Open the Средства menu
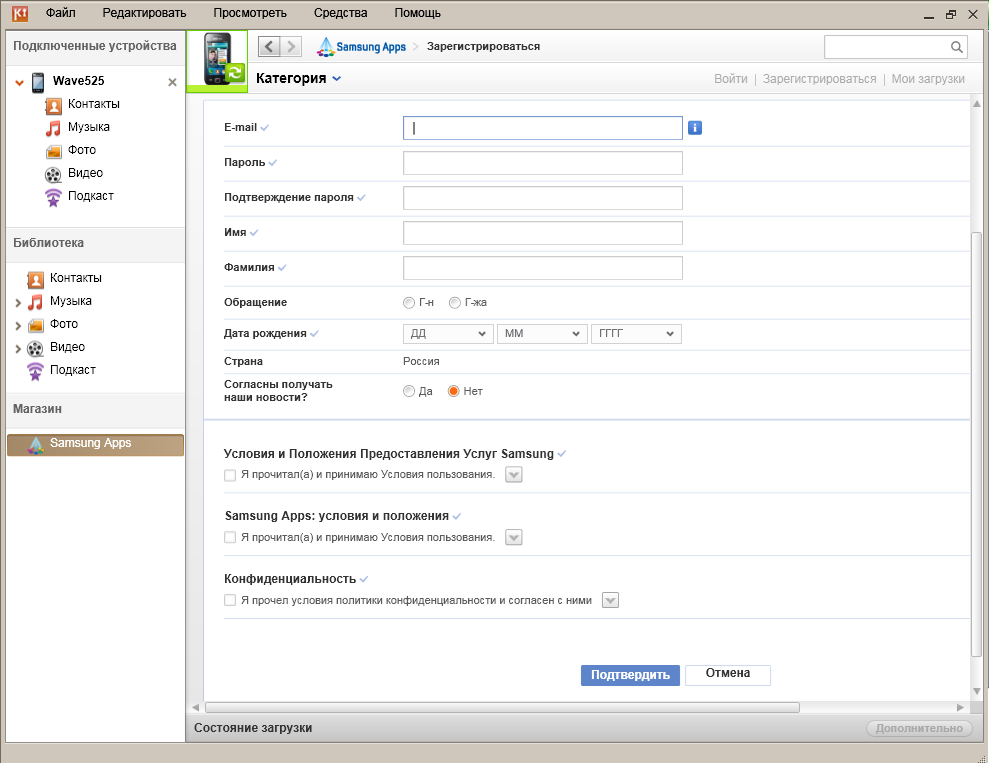This screenshot has width=989, height=763. pyautogui.click(x=340, y=13)
